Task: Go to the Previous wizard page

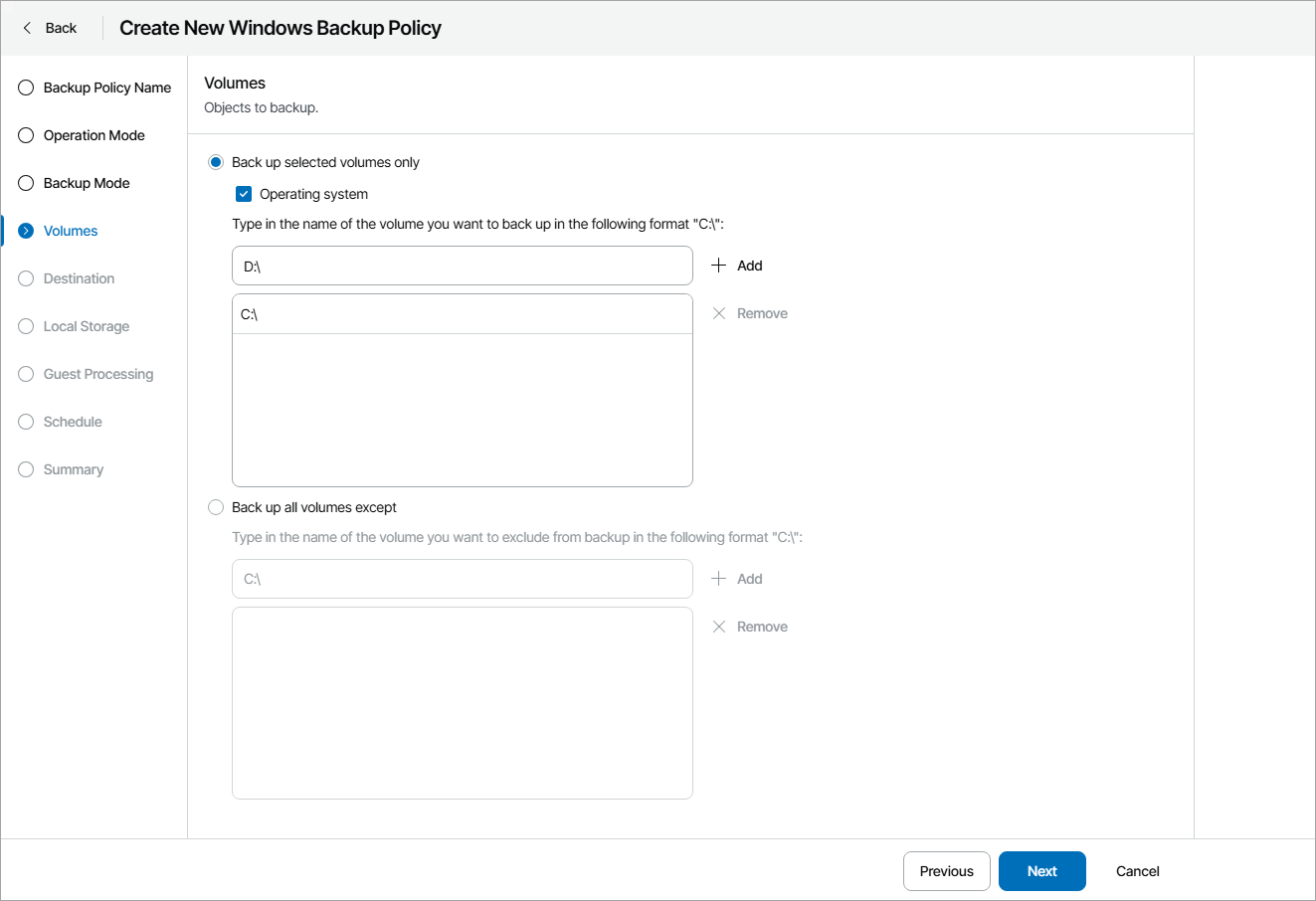Action: (x=946, y=871)
